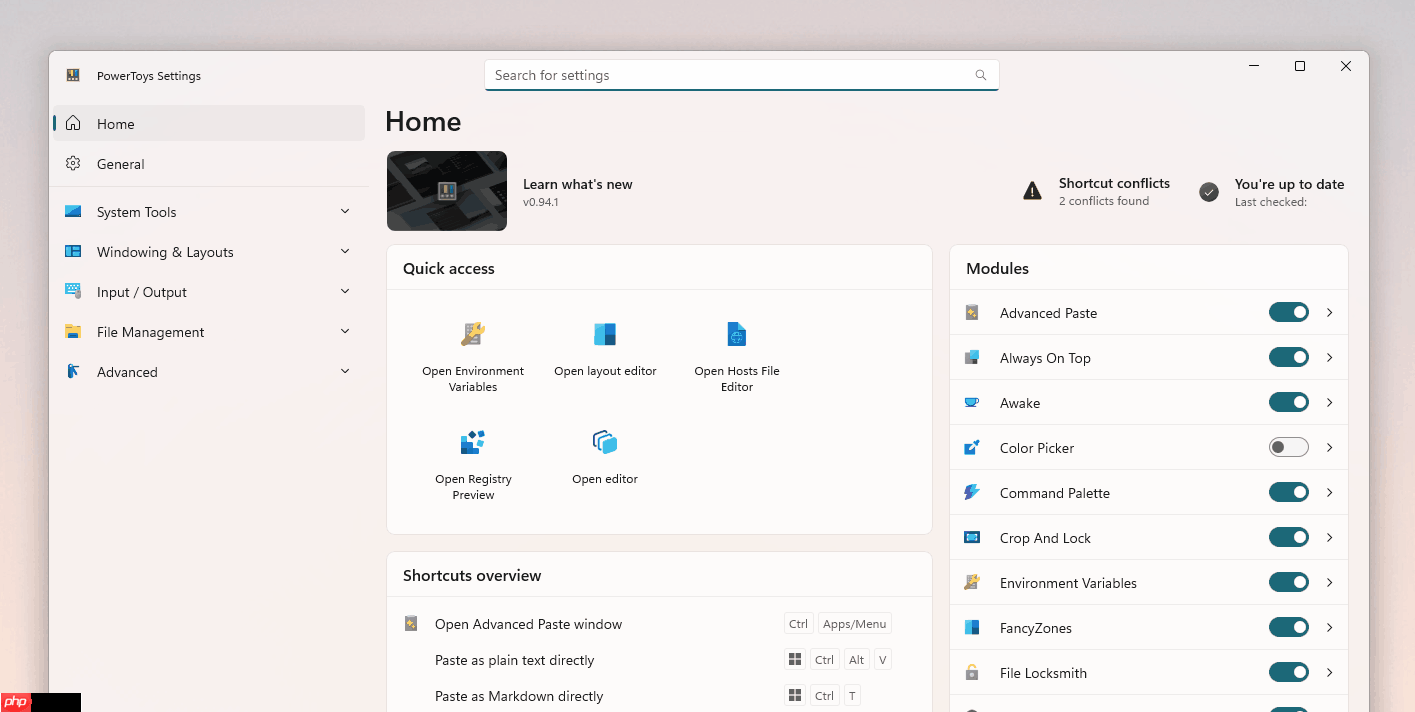Select System Tools in navigation
Screen dimensions: 1415x712
coord(209,212)
